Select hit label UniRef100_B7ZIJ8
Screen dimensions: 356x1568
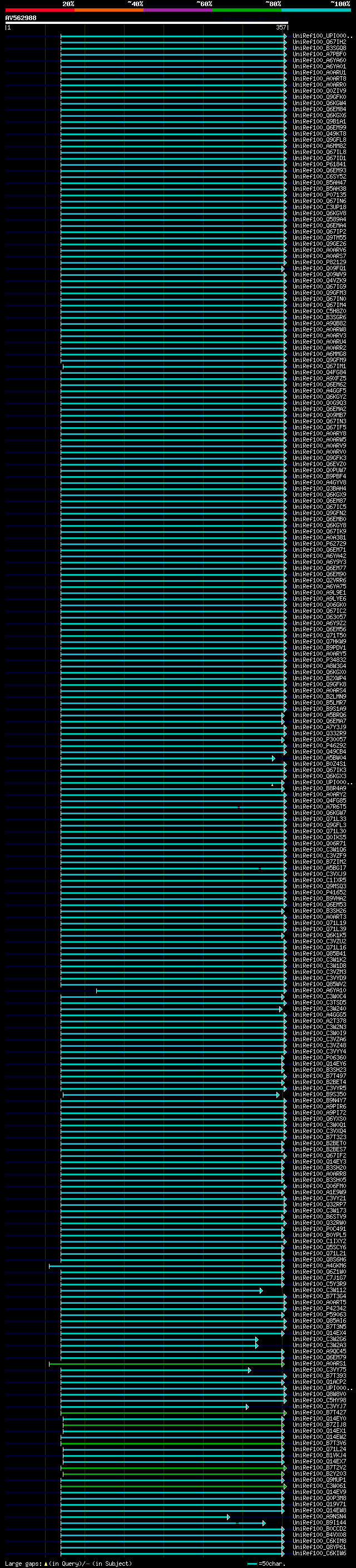319,1425
